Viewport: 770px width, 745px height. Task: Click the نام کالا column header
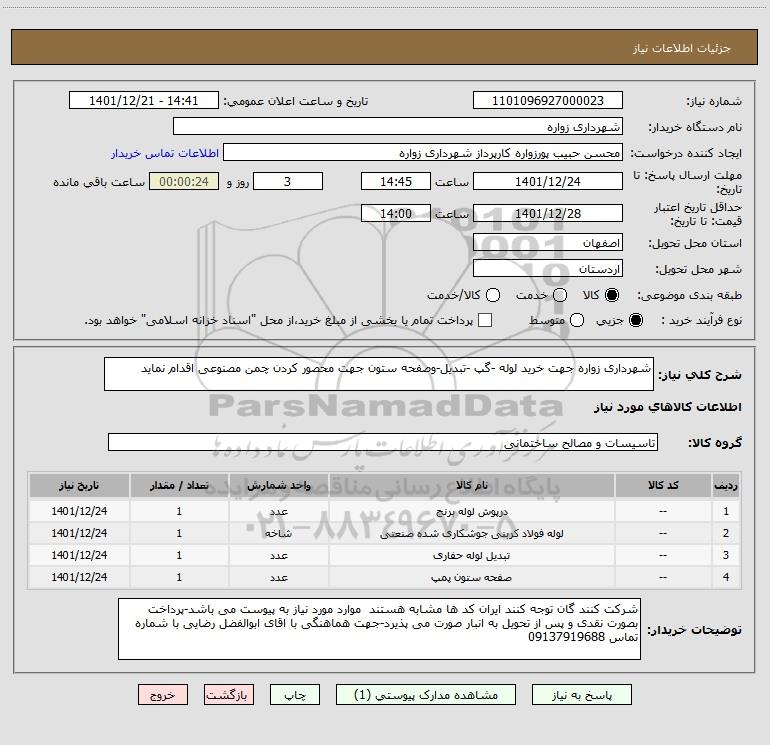click(x=471, y=485)
